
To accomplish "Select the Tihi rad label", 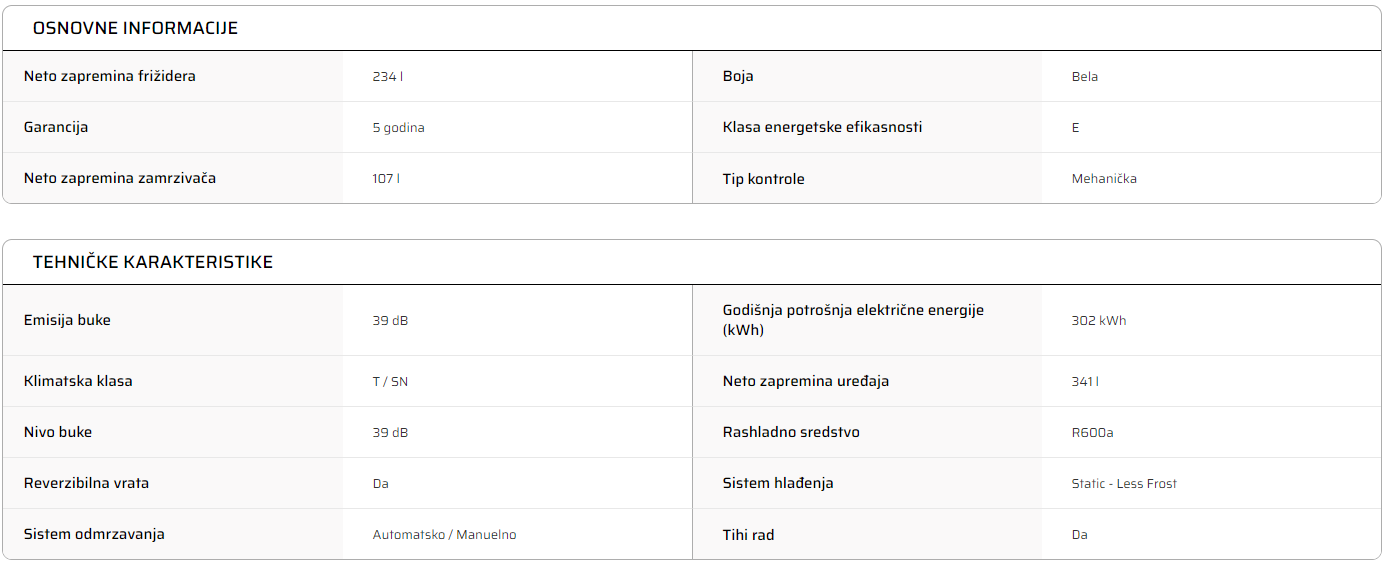I will [748, 535].
